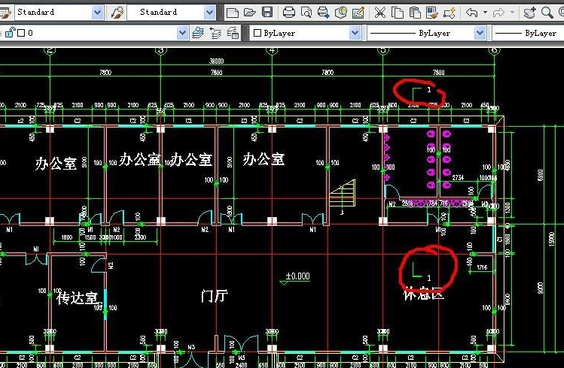This screenshot has width=564, height=368.
Task: Expand the multileader style Standard dropdown
Action: (209, 13)
